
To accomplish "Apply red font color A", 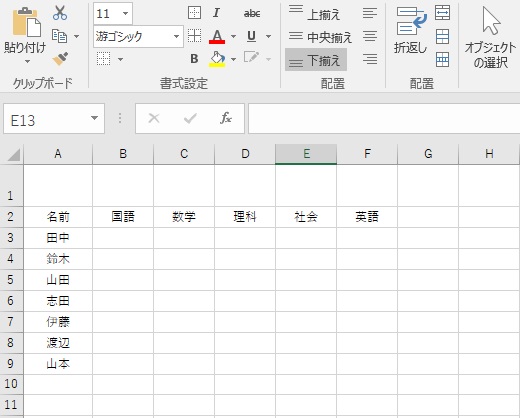I will (x=217, y=36).
